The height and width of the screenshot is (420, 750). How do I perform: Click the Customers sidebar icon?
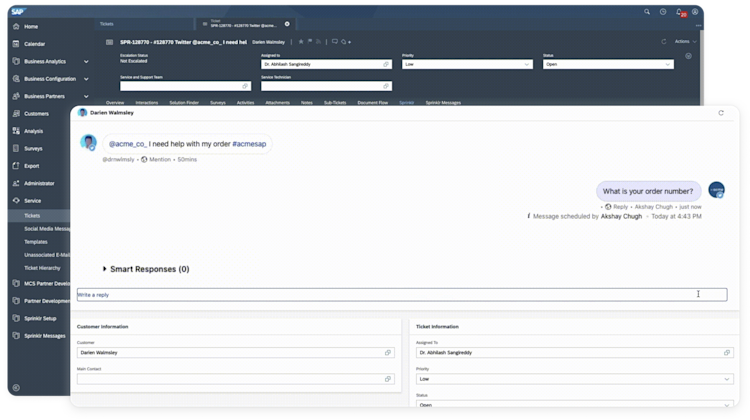[16, 114]
